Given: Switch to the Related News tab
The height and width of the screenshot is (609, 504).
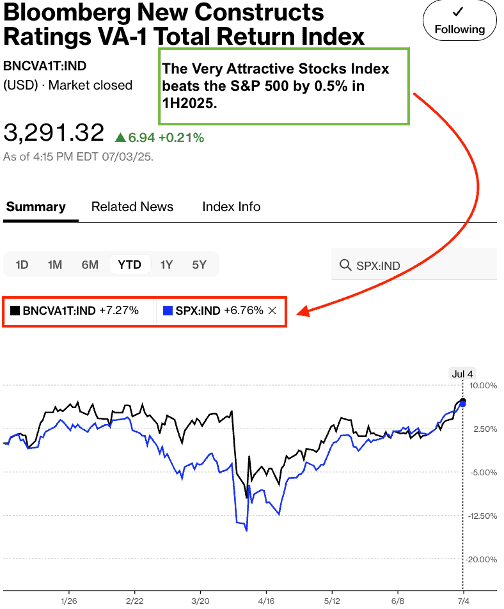Looking at the screenshot, I should (x=132, y=207).
